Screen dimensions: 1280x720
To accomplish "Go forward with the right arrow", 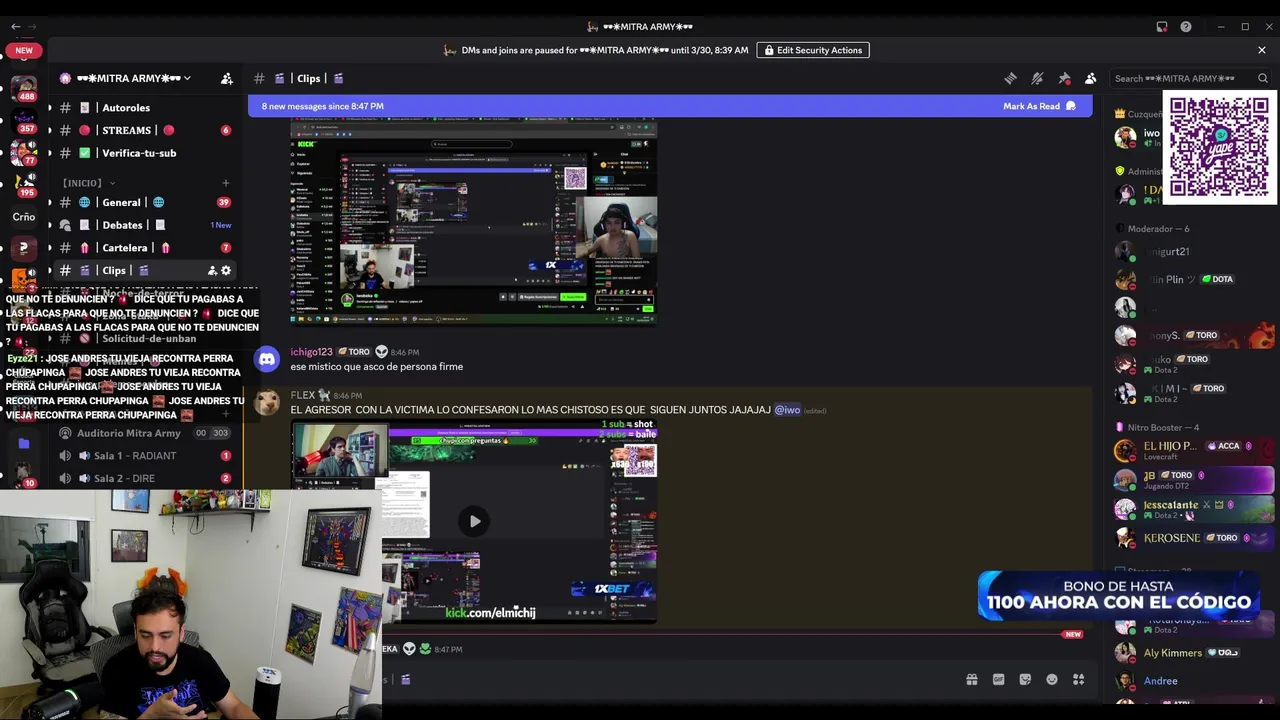I will [x=33, y=27].
